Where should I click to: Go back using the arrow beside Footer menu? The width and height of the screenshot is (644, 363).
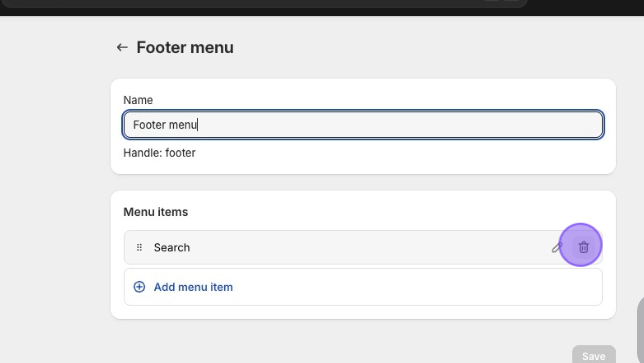pos(122,48)
